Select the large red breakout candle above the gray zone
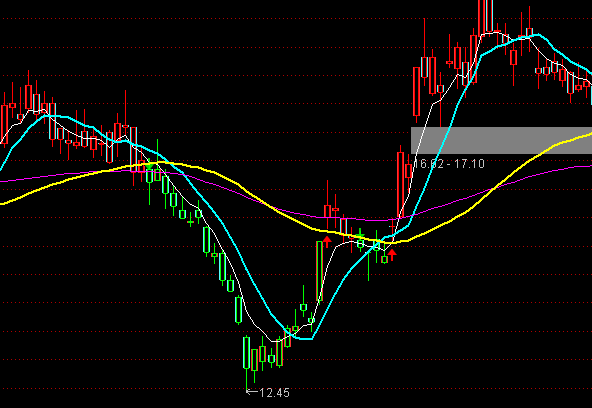Viewport: 592px width, 408px height. 416,91
